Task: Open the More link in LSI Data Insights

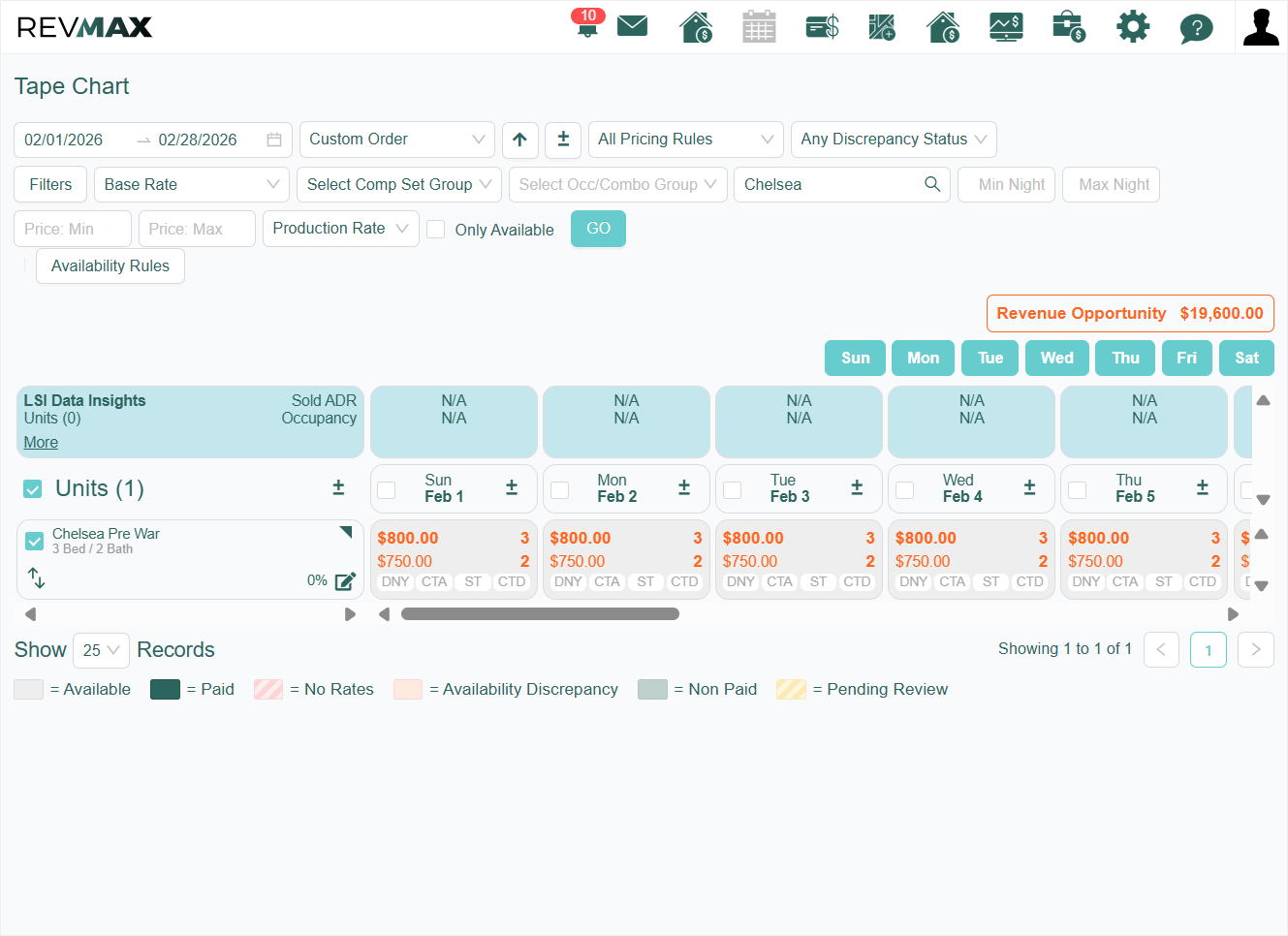Action: (x=41, y=443)
